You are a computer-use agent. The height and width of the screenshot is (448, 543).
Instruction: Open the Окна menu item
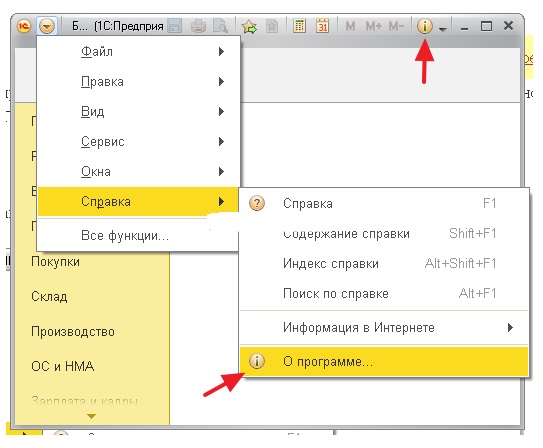pyautogui.click(x=138, y=172)
